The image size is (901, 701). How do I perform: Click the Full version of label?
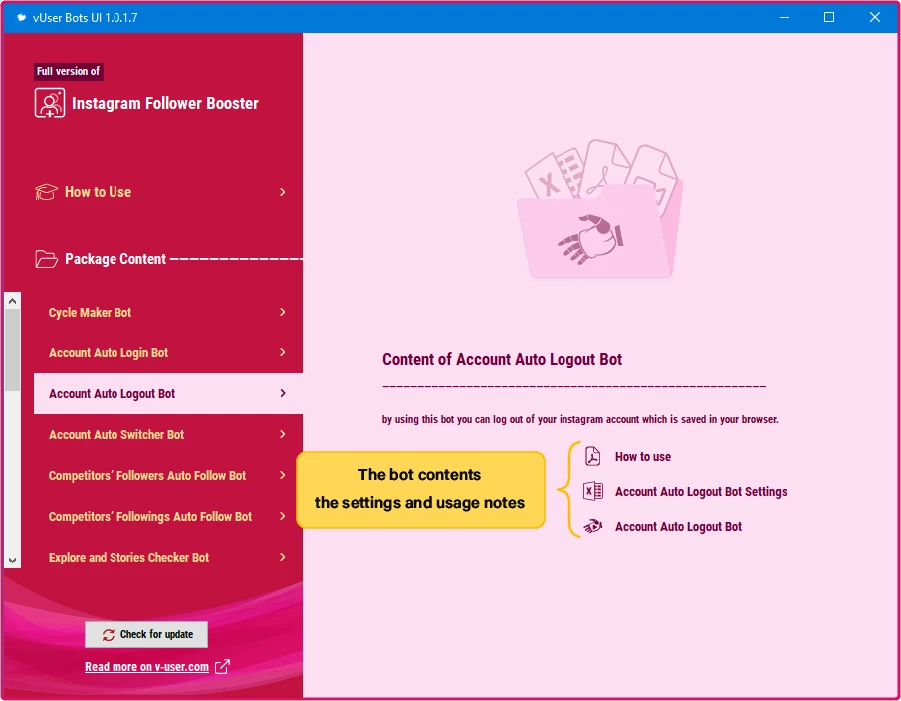tap(68, 71)
